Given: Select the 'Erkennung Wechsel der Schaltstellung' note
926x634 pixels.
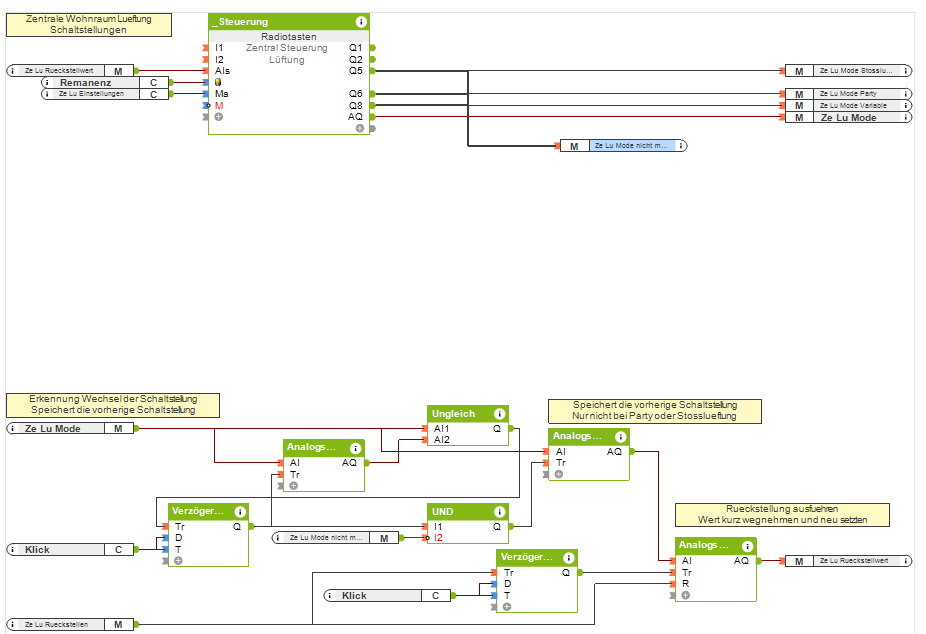Looking at the screenshot, I should (x=113, y=405).
